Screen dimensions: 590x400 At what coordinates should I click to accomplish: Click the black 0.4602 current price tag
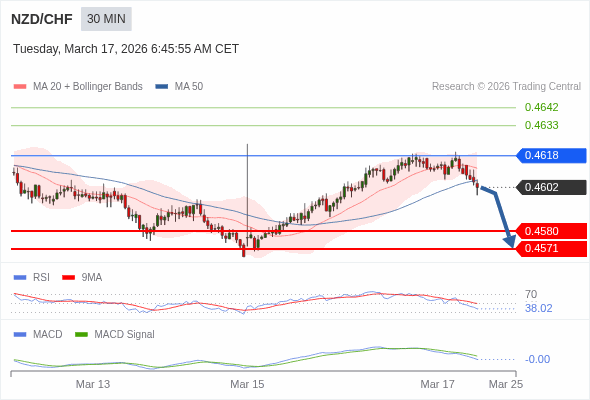pos(551,187)
